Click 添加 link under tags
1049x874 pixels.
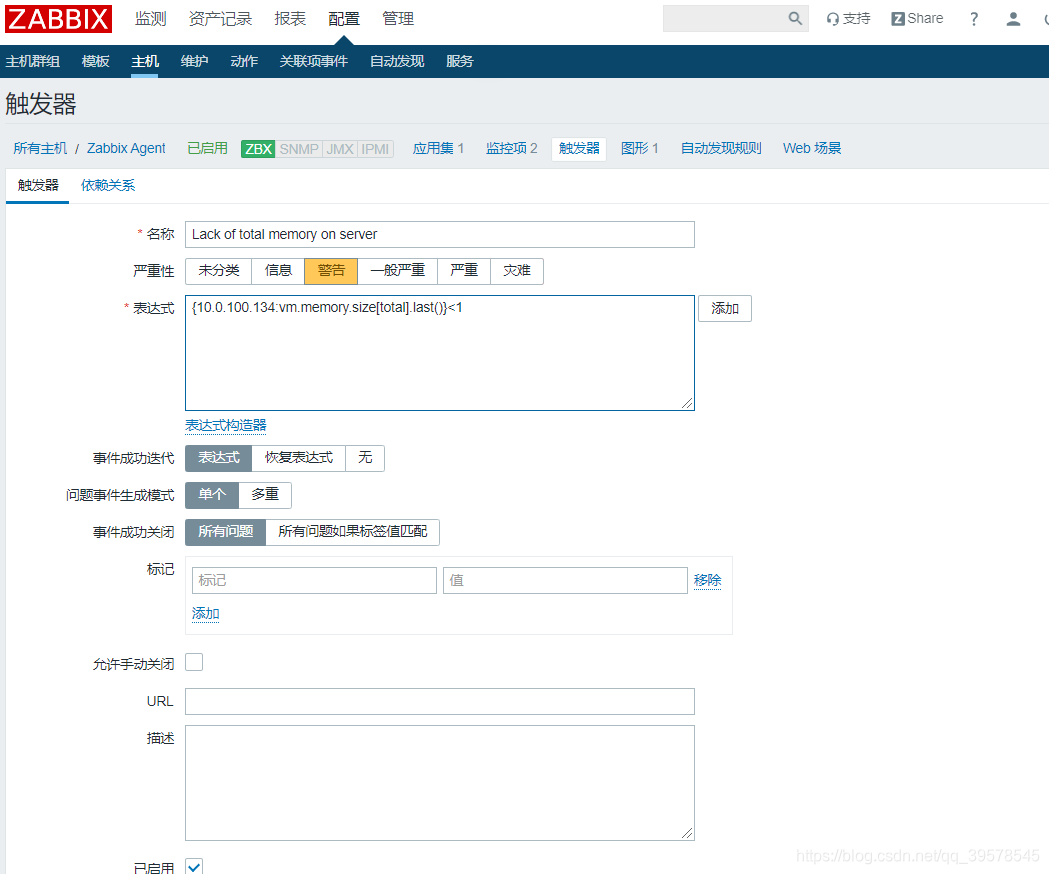[205, 614]
